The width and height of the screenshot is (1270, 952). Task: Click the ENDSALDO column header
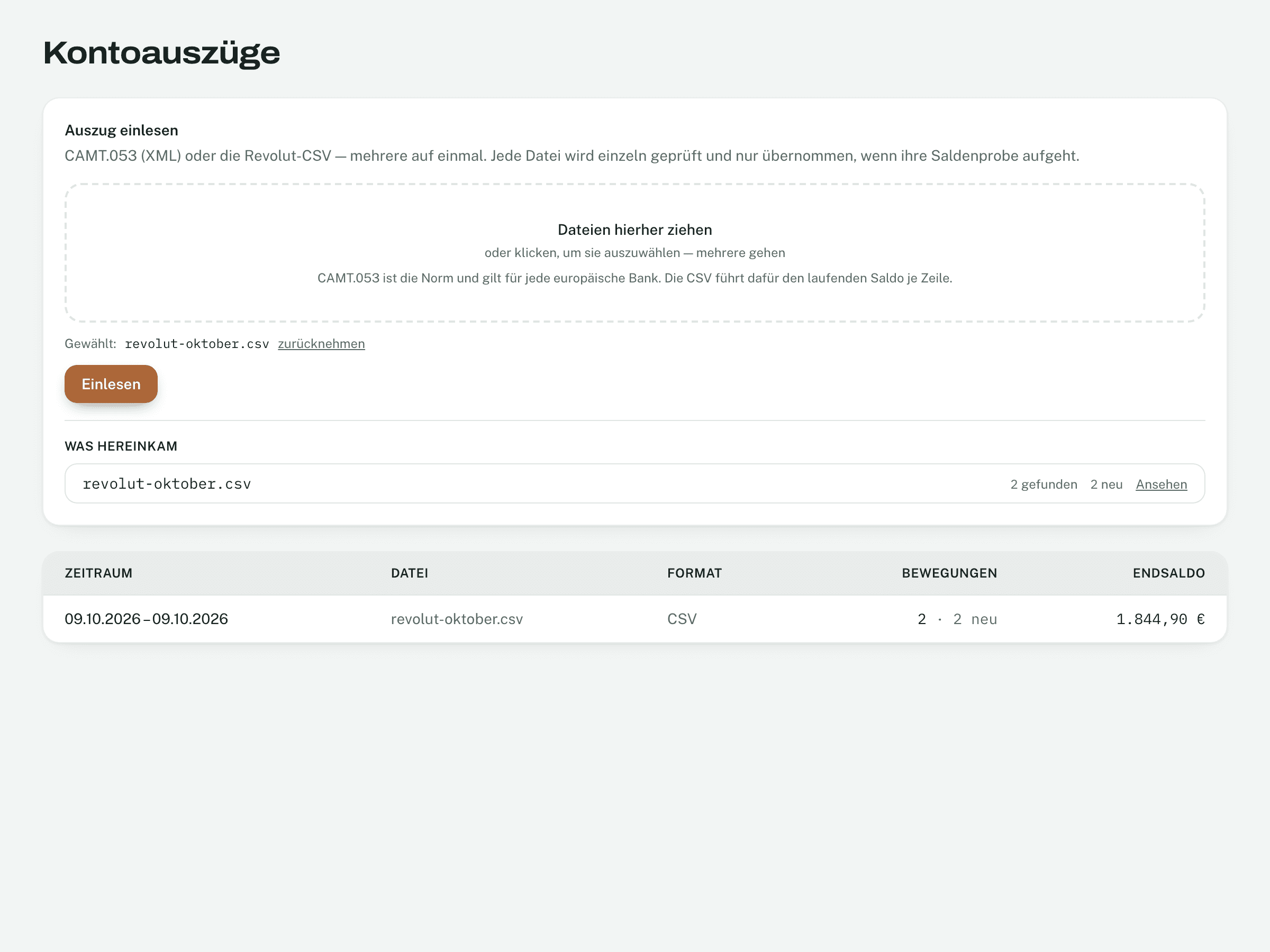[1169, 573]
